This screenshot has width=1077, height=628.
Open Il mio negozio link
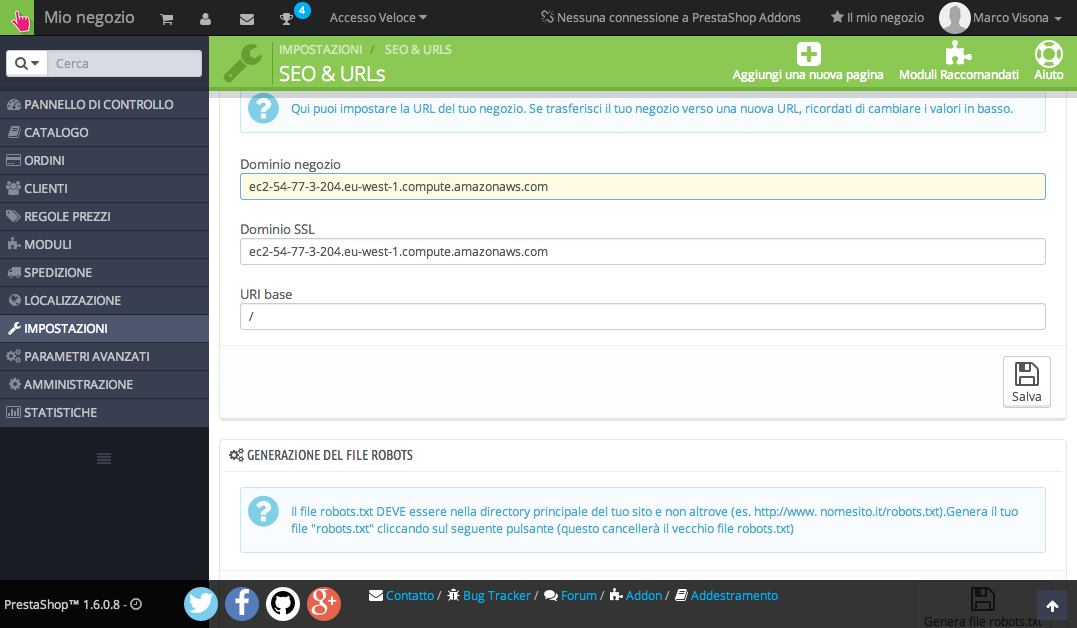[877, 18]
